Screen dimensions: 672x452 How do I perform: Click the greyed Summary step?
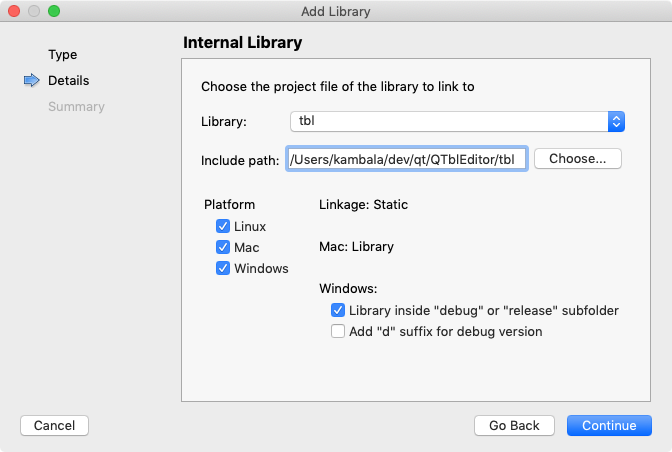pos(76,106)
